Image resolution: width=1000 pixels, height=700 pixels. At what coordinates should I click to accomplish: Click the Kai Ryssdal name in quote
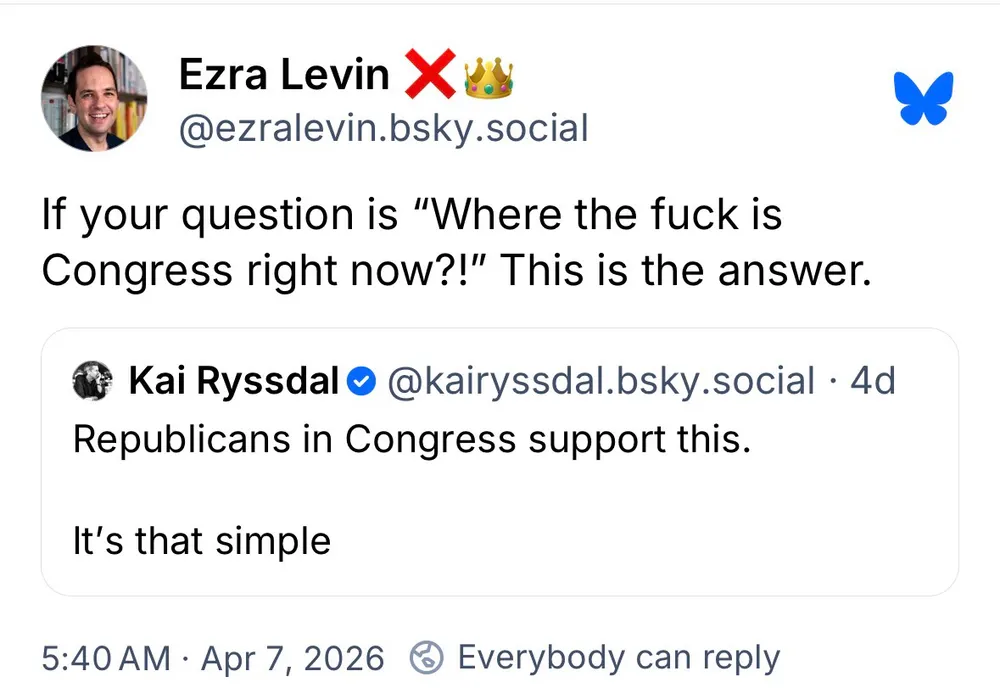click(235, 381)
